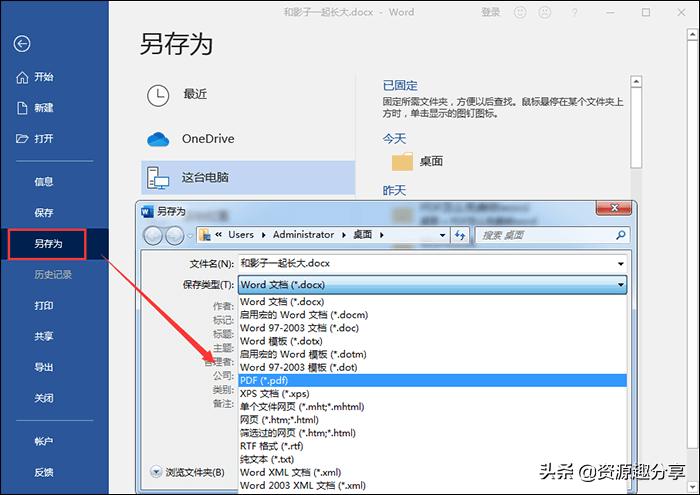
Task: Open the 共享 page
Action: pos(44,336)
